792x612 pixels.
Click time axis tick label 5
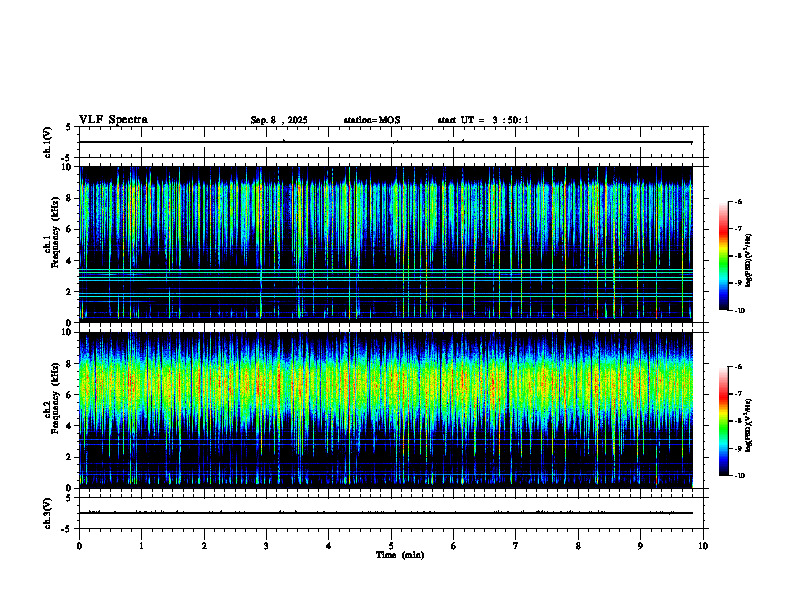pos(391,546)
